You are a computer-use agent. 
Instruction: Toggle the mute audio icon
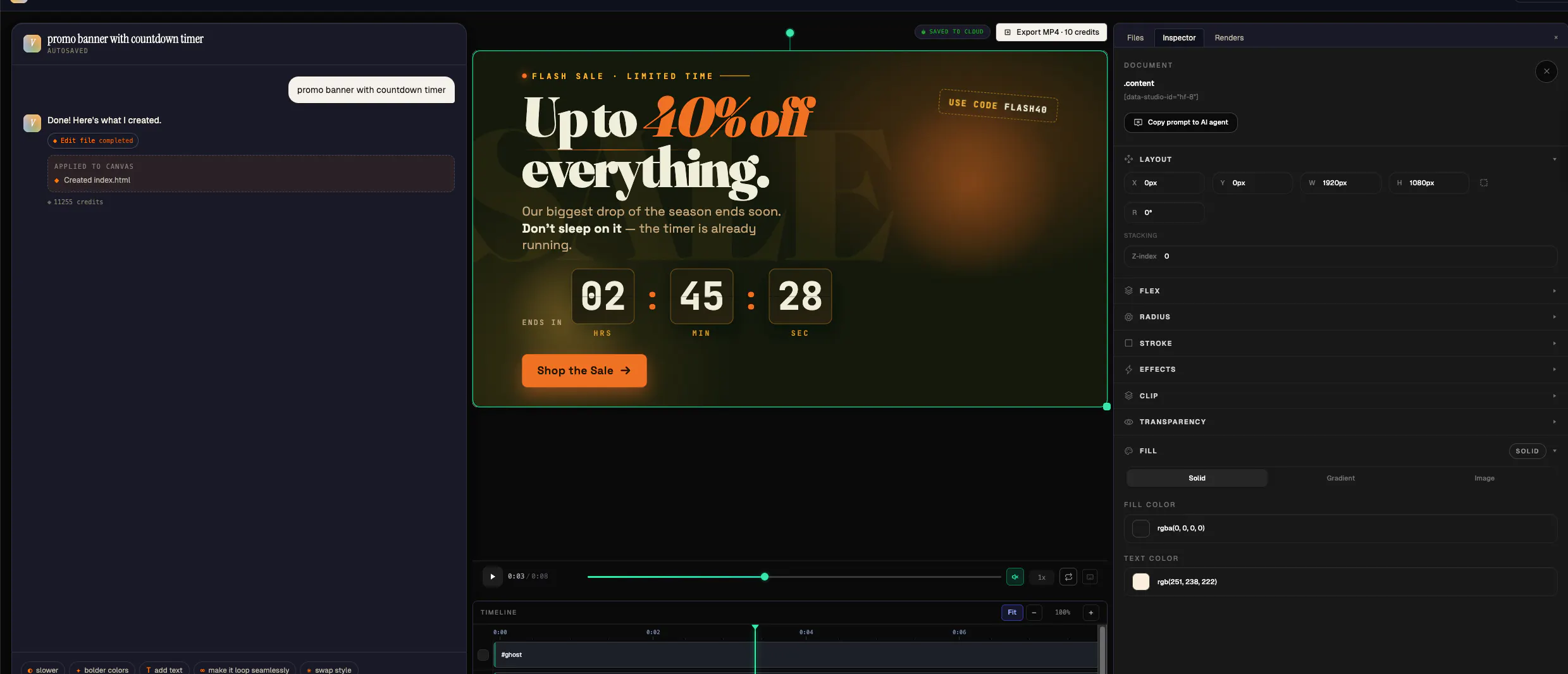click(1015, 577)
